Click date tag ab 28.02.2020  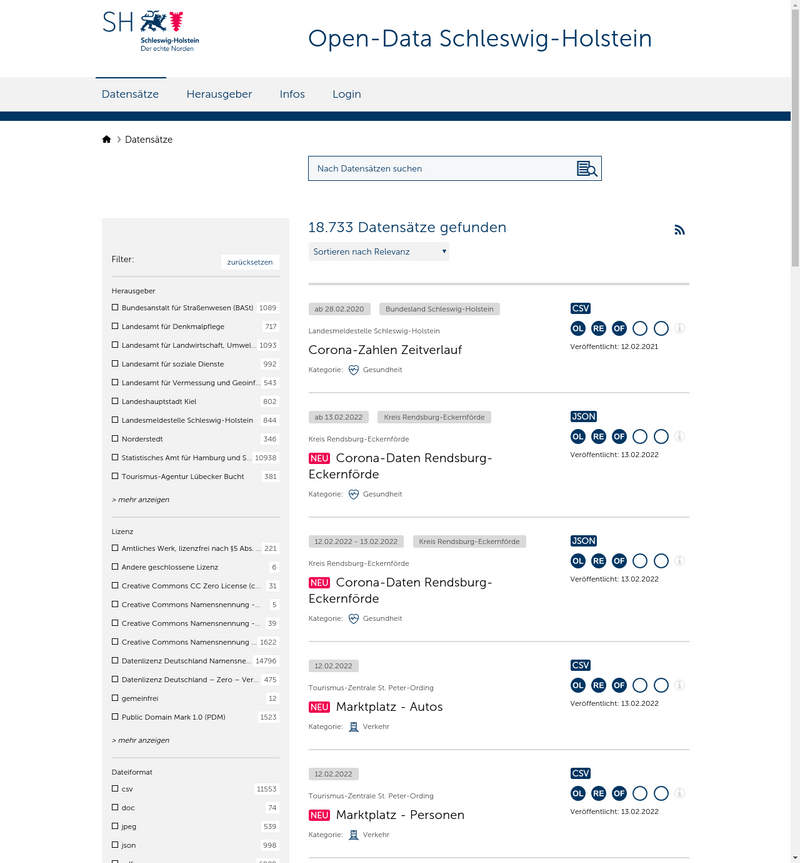[x=339, y=309]
